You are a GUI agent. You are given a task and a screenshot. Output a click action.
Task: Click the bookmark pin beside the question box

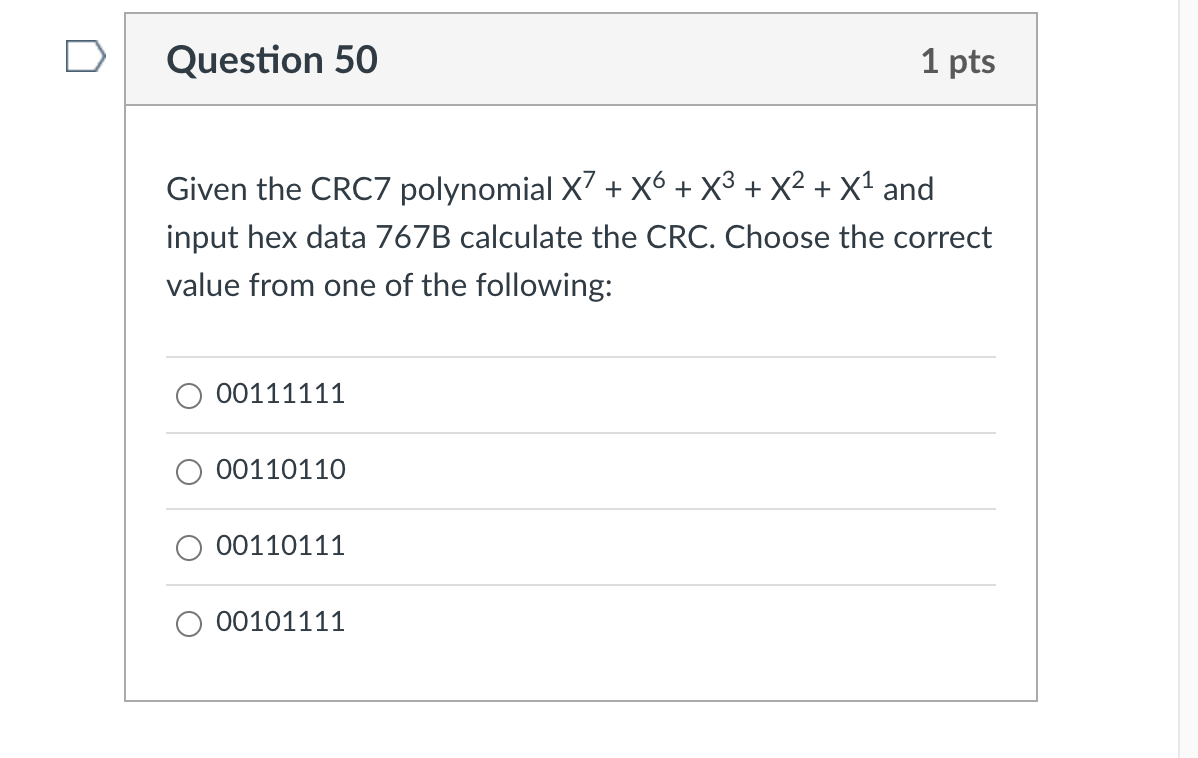coord(86,57)
